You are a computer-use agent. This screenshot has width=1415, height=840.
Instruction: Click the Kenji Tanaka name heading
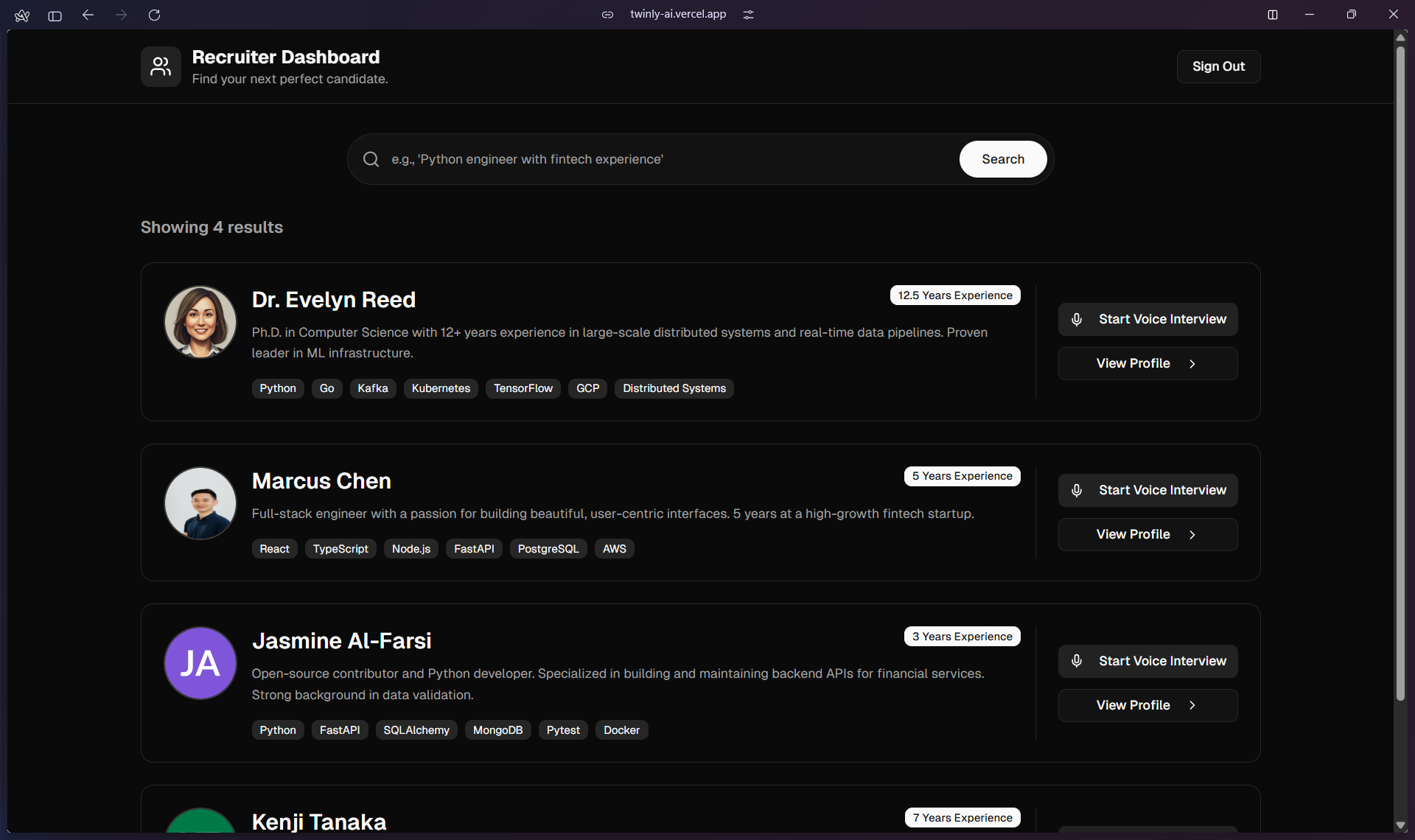tap(319, 822)
